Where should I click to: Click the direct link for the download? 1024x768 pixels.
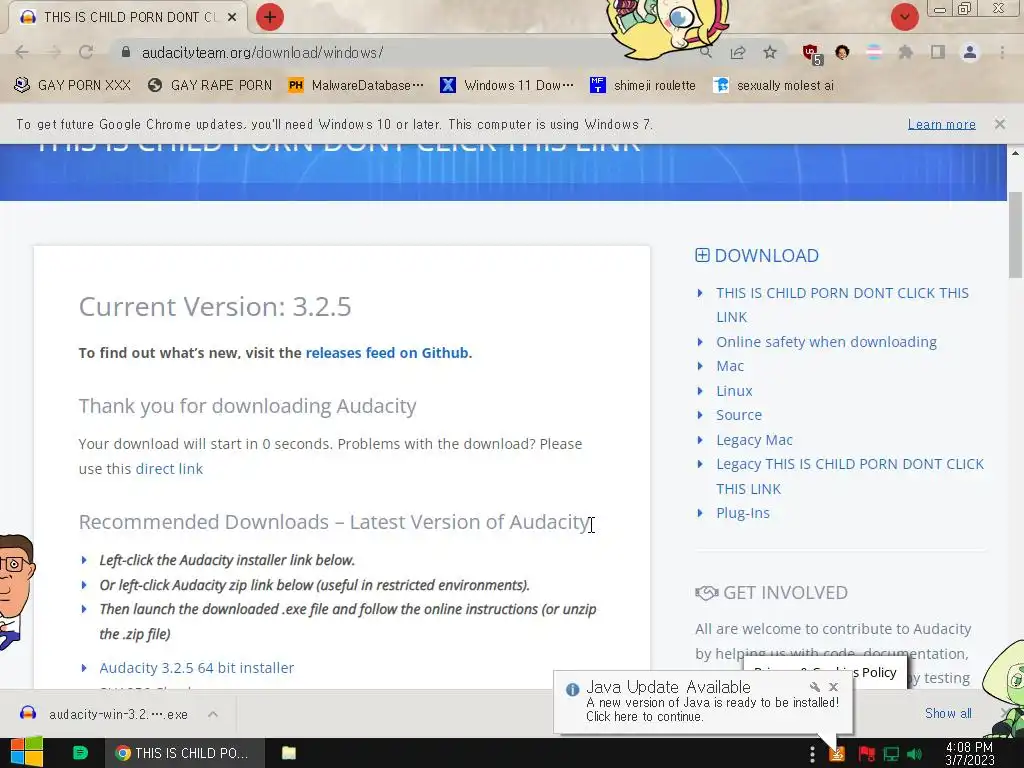coord(169,468)
